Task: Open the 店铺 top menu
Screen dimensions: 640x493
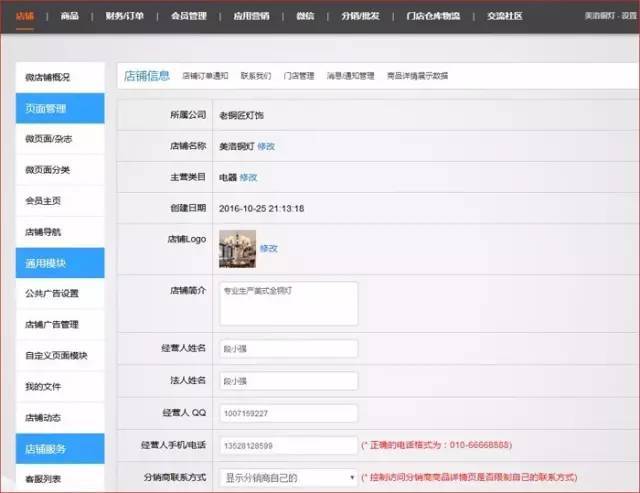Action: click(x=25, y=16)
